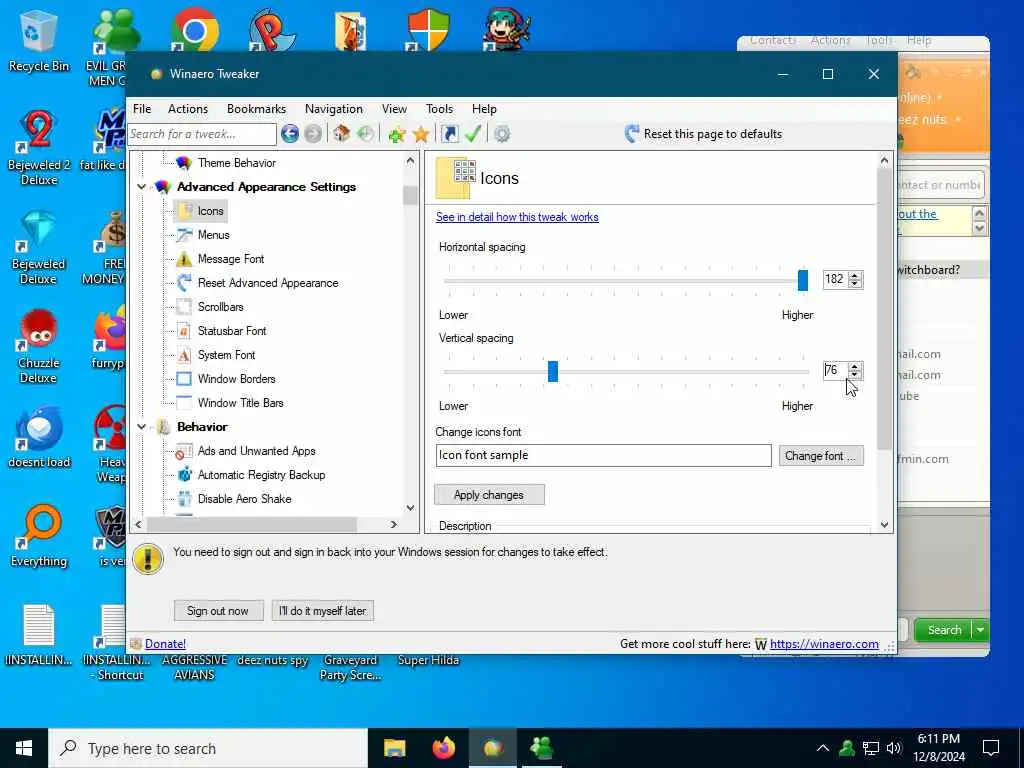Click the green checkmark toolbar icon
Viewport: 1024px width, 768px height.
click(473, 134)
